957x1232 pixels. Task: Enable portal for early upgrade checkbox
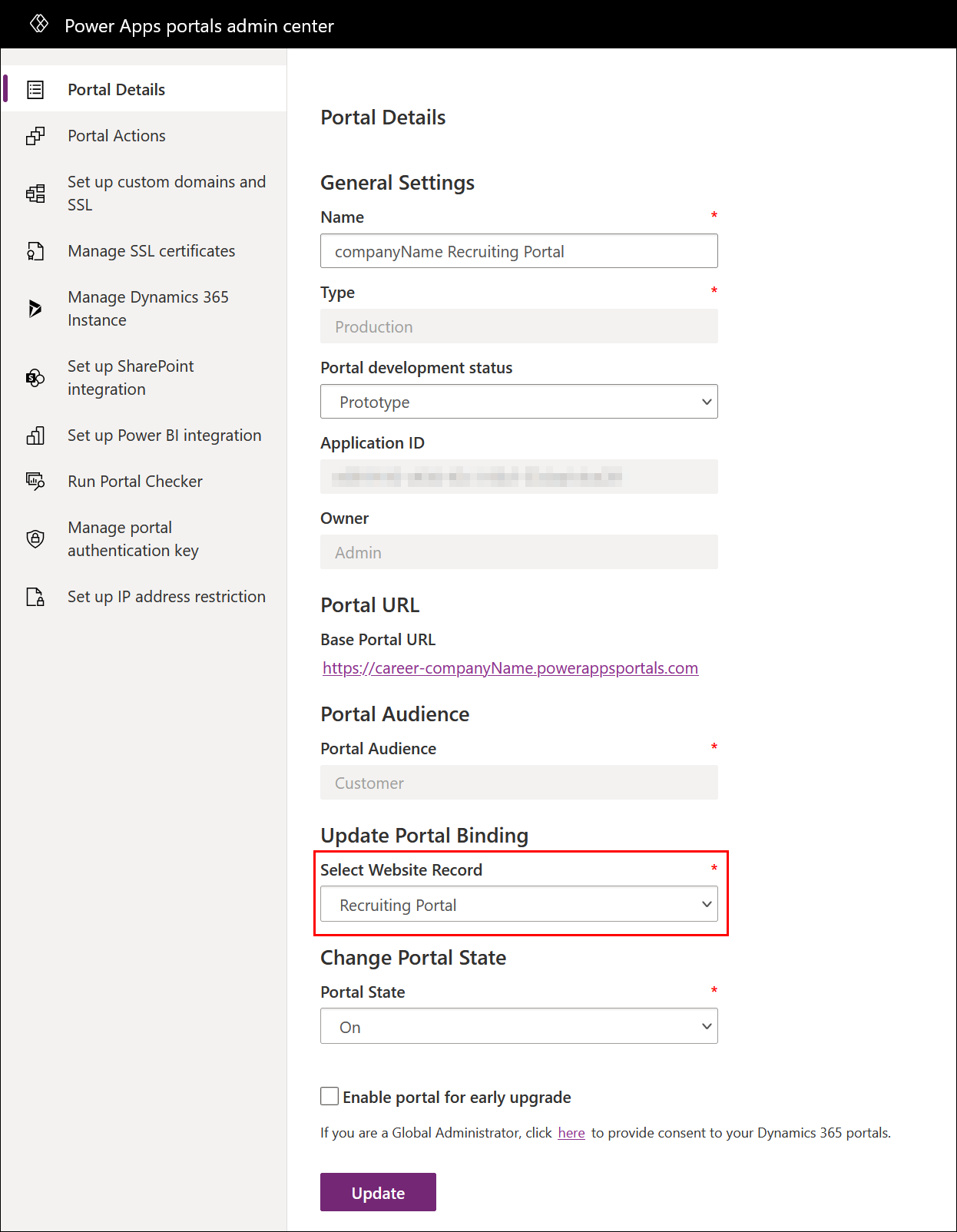tap(329, 1096)
